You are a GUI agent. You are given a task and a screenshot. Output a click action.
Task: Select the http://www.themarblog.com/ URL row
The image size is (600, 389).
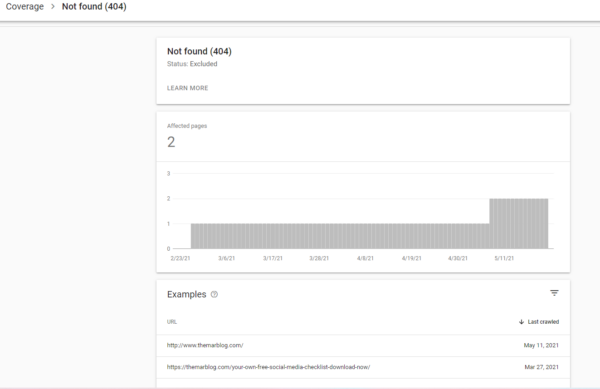point(363,345)
